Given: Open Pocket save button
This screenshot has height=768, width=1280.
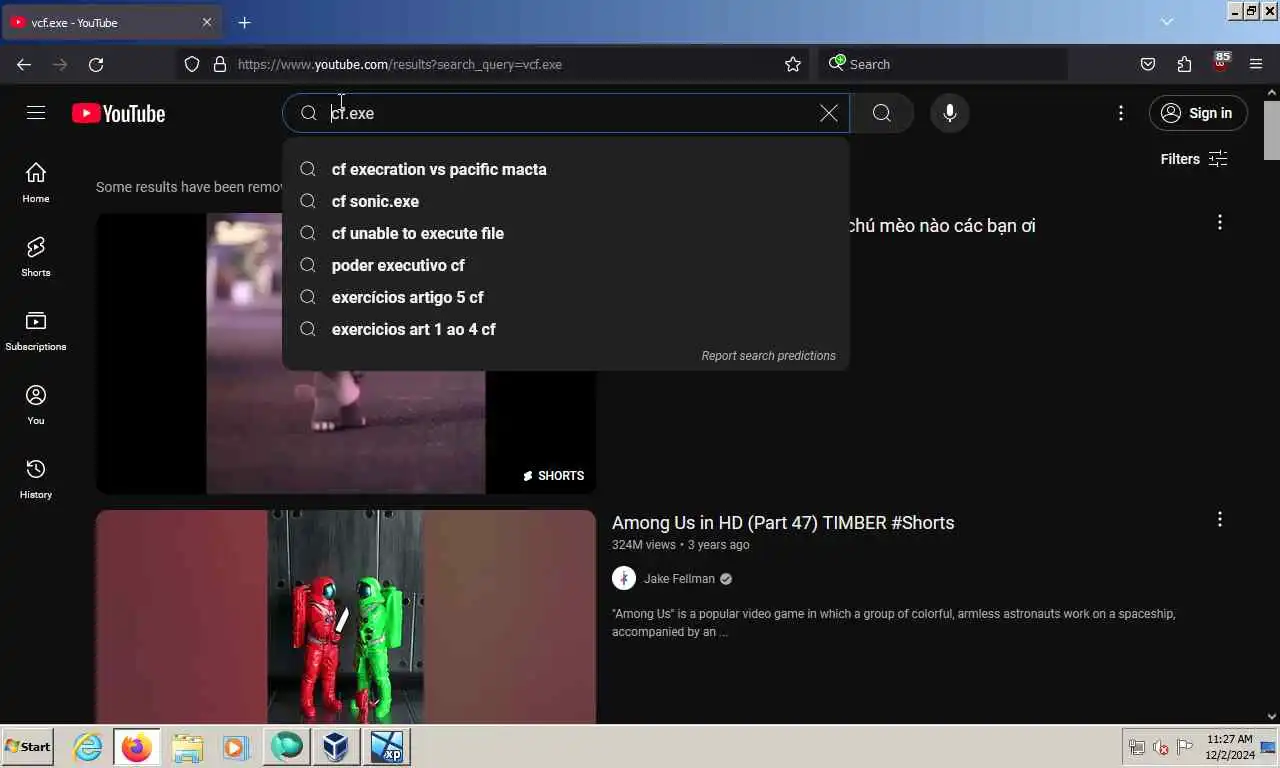Looking at the screenshot, I should point(1148,64).
